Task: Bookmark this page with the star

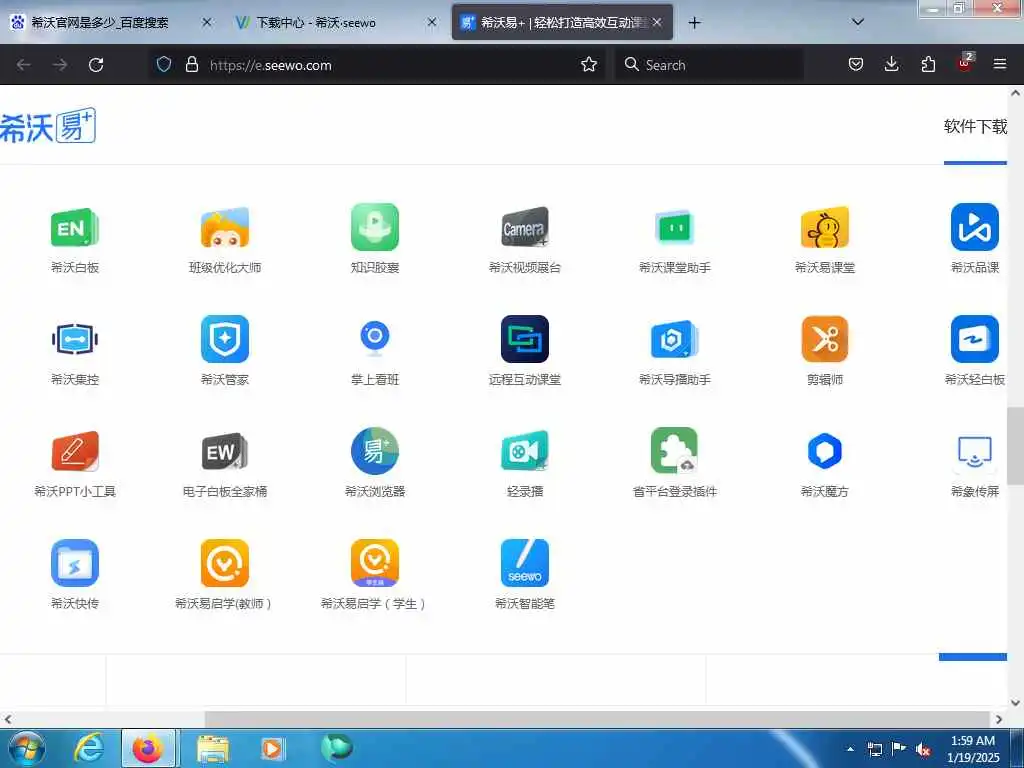Action: click(589, 64)
